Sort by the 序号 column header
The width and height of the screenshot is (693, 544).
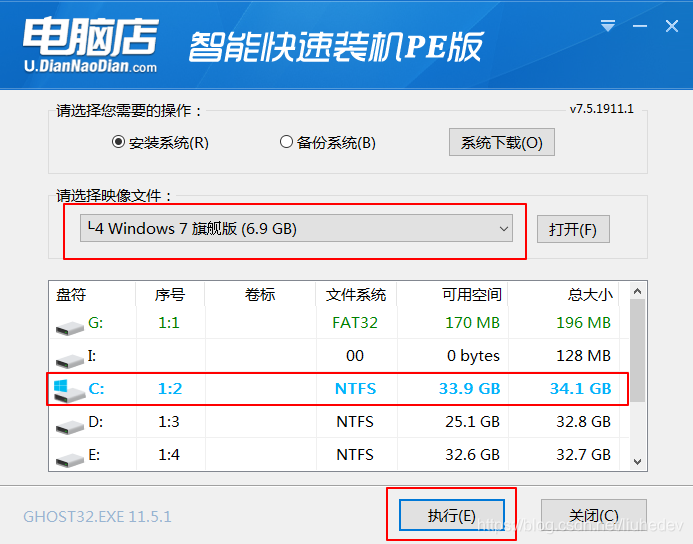tap(170, 294)
